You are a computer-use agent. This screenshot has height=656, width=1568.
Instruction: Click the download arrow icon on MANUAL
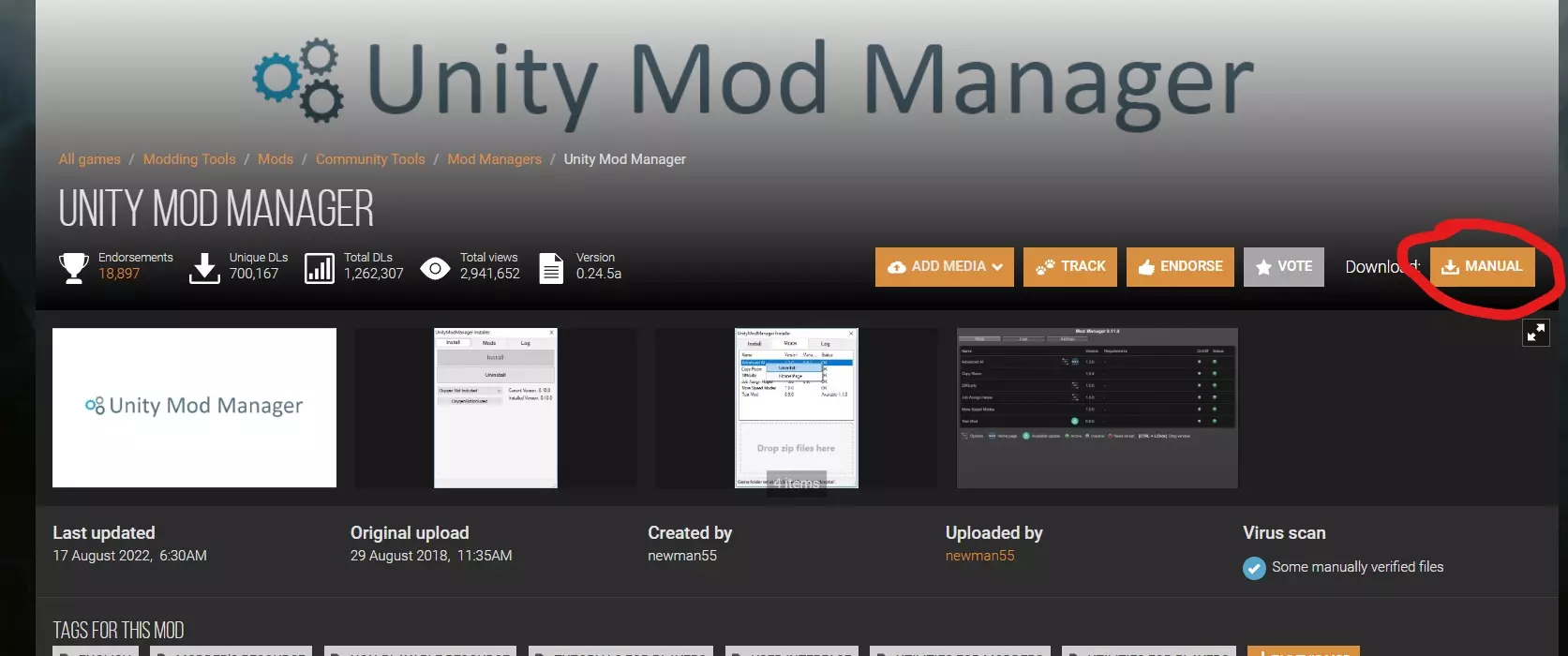(1450, 267)
